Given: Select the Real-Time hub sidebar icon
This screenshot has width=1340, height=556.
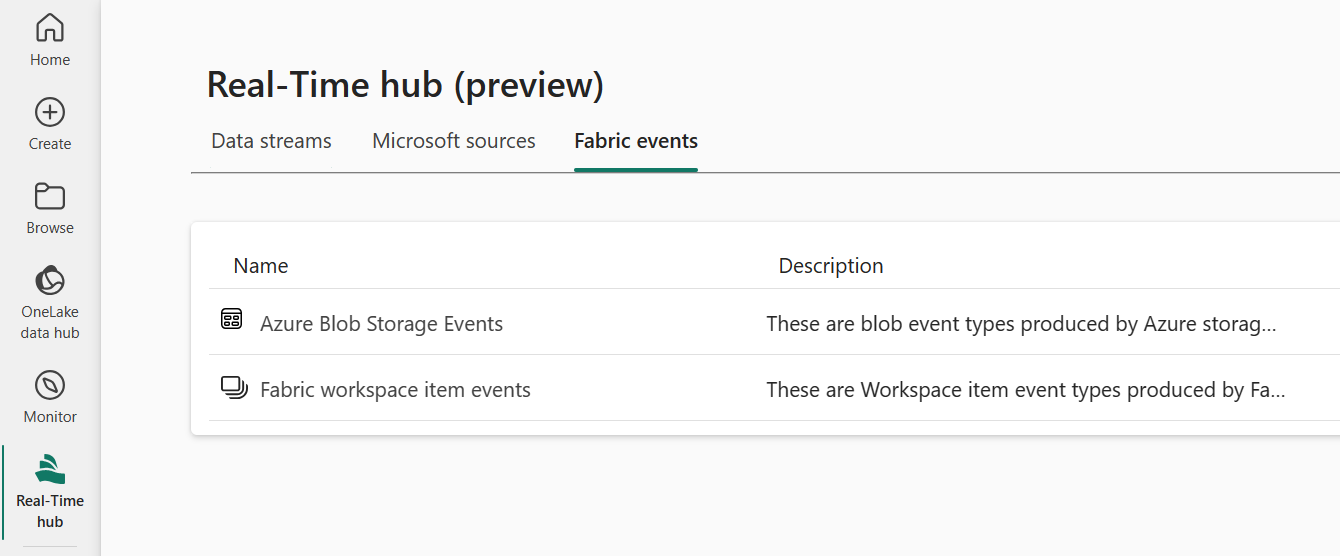Looking at the screenshot, I should pos(50,469).
